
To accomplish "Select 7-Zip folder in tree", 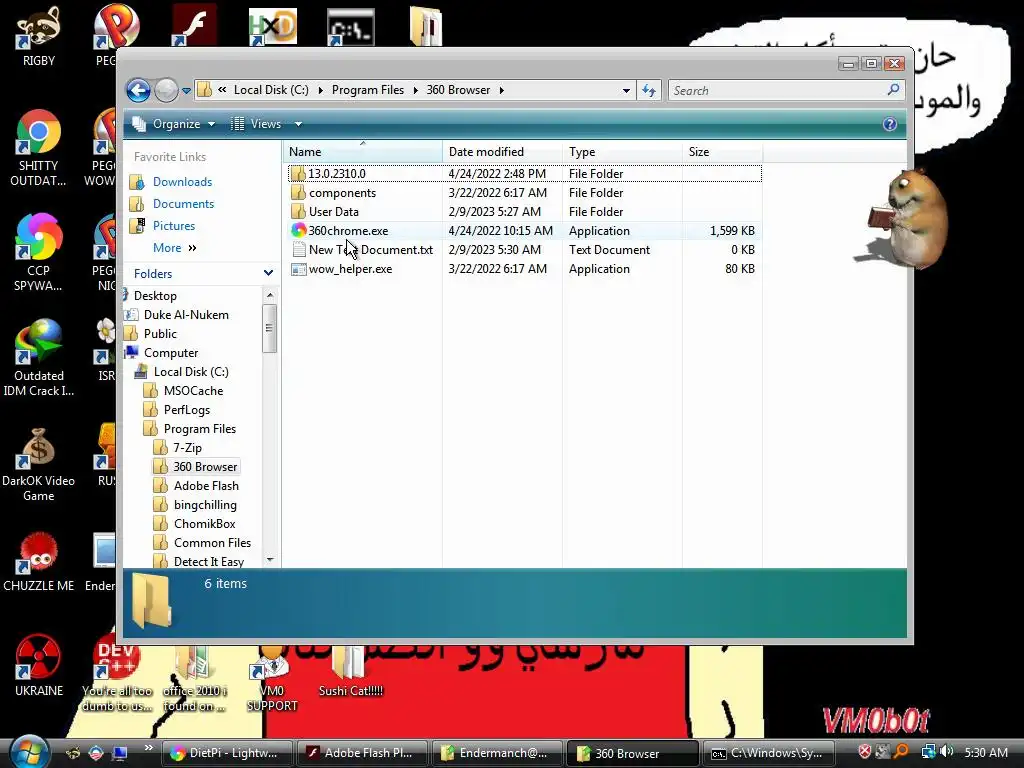I will 187,447.
